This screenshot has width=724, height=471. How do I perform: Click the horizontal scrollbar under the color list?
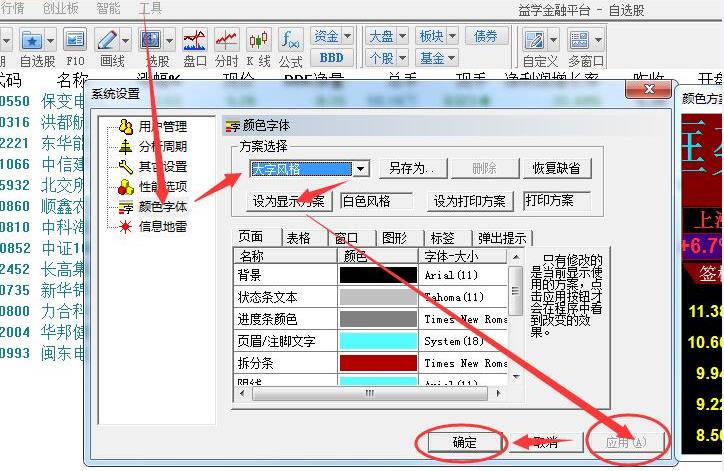(x=370, y=394)
